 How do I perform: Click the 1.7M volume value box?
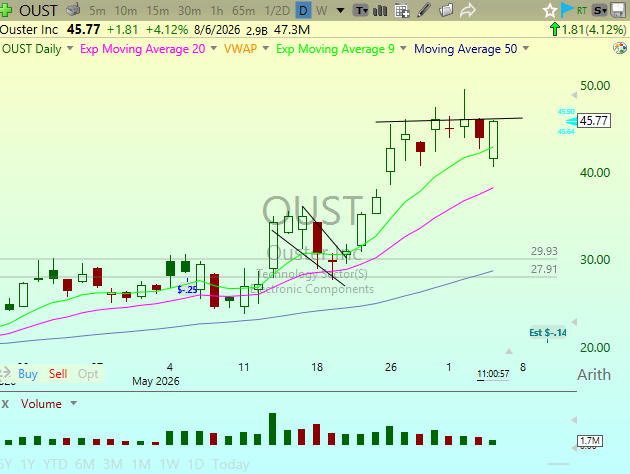click(x=589, y=441)
